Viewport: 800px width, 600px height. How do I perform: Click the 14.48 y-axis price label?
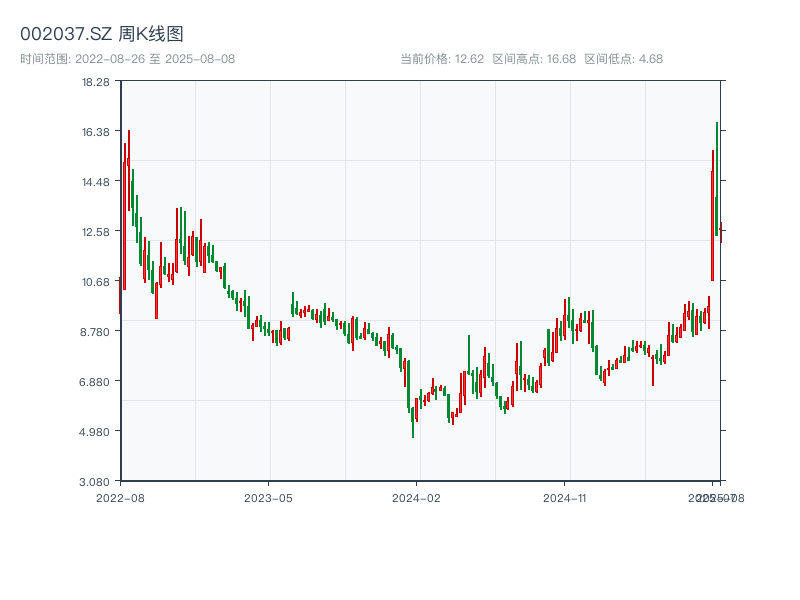click(96, 182)
